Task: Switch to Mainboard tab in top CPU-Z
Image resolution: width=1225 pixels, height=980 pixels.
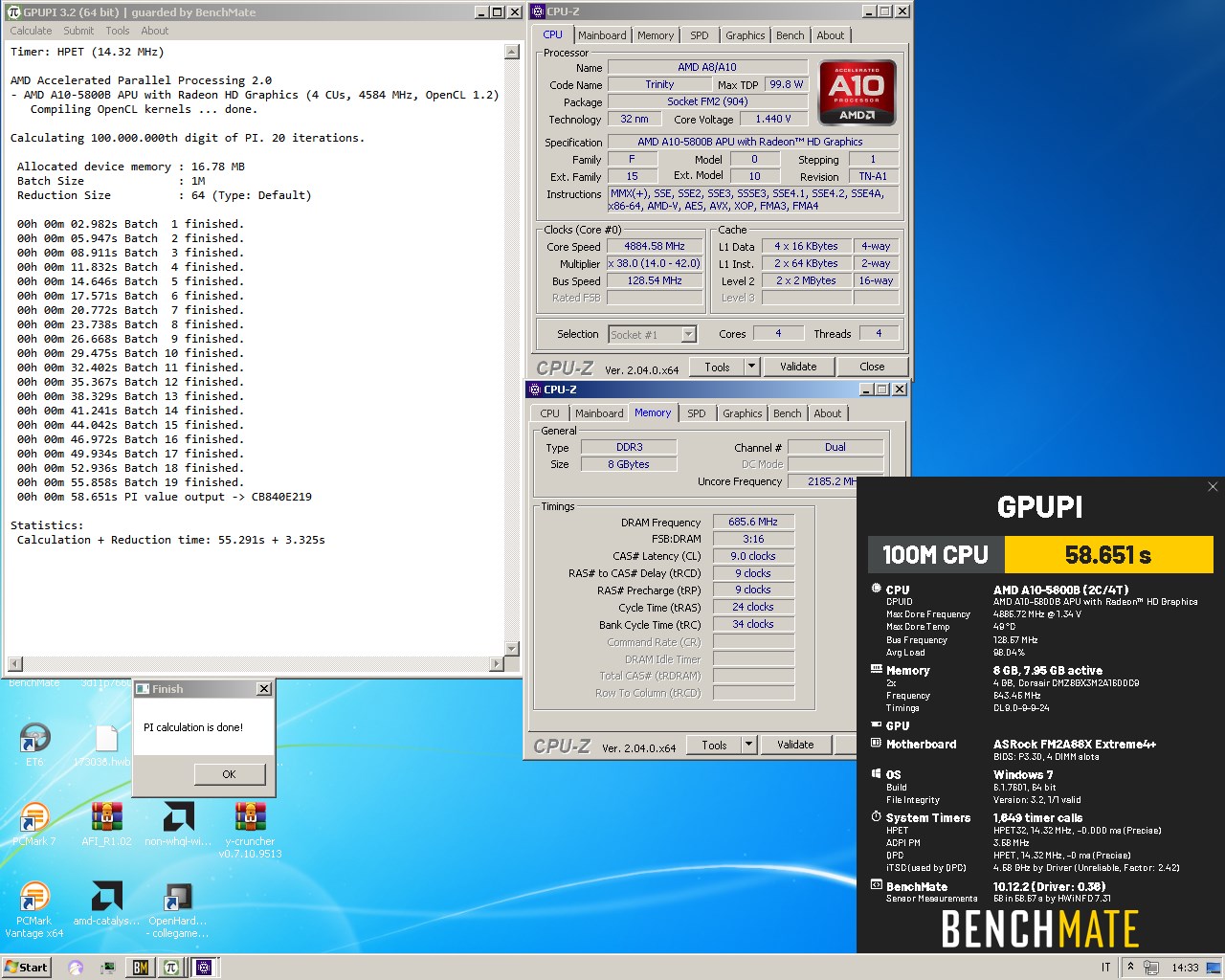Action: click(x=602, y=35)
